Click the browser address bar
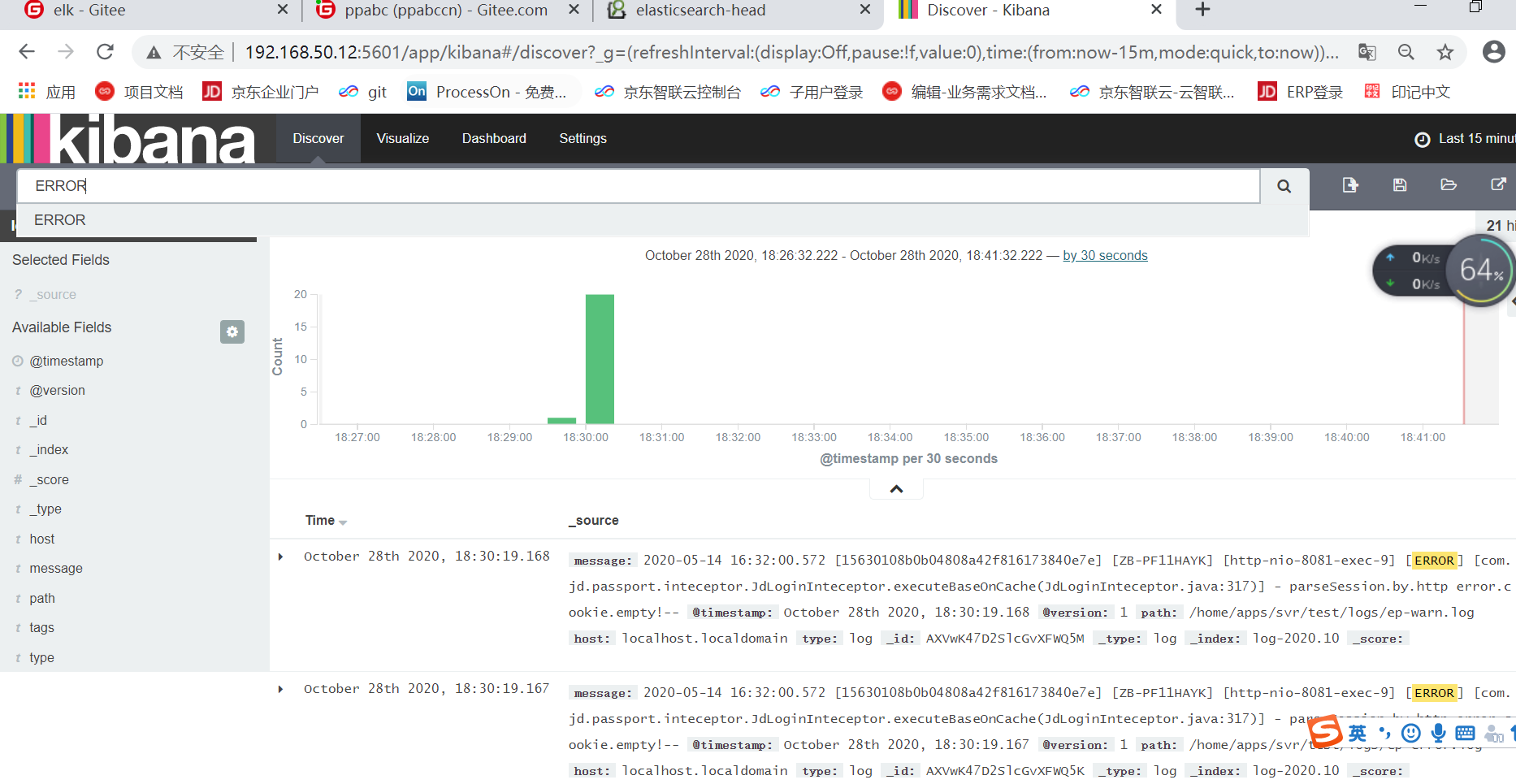This screenshot has height=784, width=1516. click(x=792, y=53)
